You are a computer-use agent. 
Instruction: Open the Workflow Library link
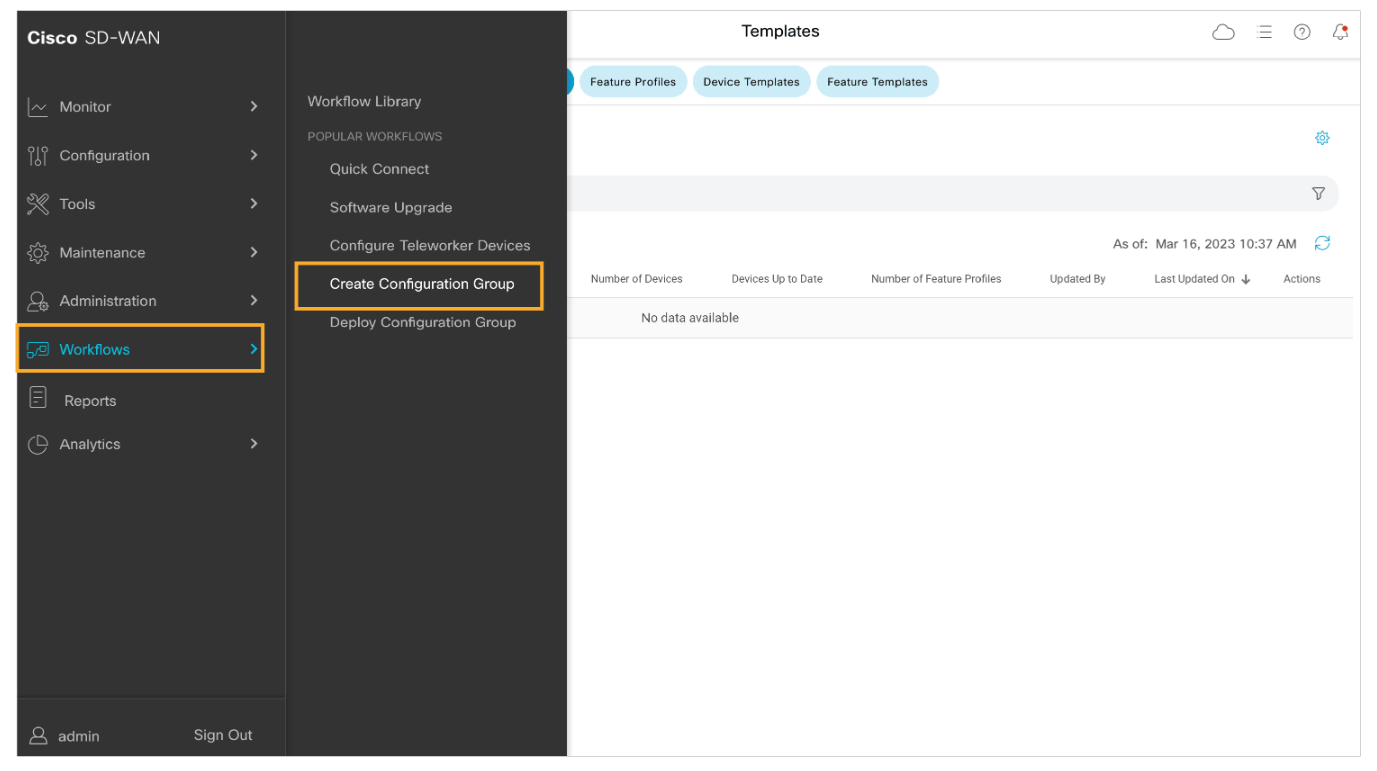pyautogui.click(x=364, y=101)
